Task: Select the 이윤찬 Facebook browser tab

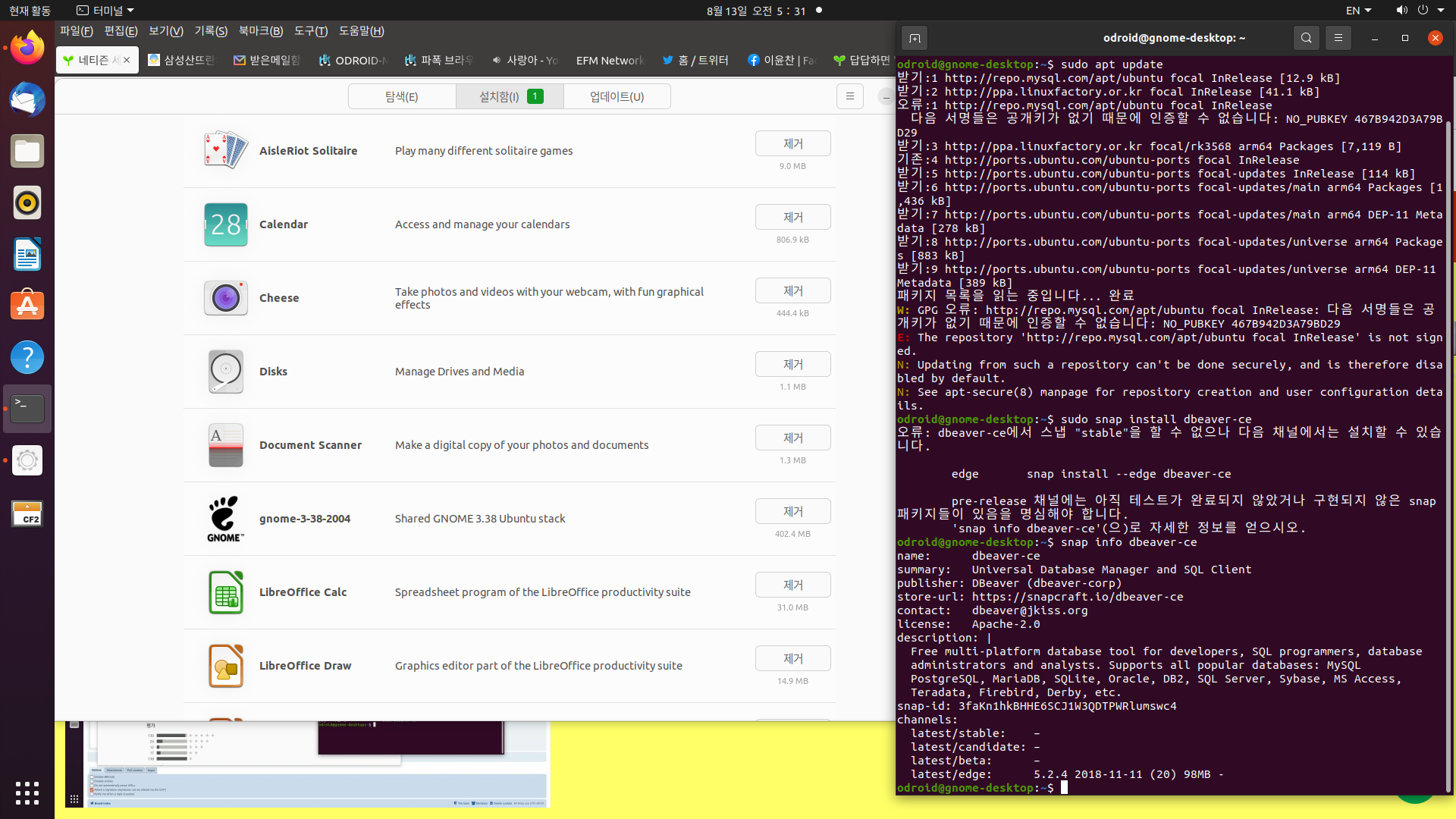Action: tap(781, 60)
